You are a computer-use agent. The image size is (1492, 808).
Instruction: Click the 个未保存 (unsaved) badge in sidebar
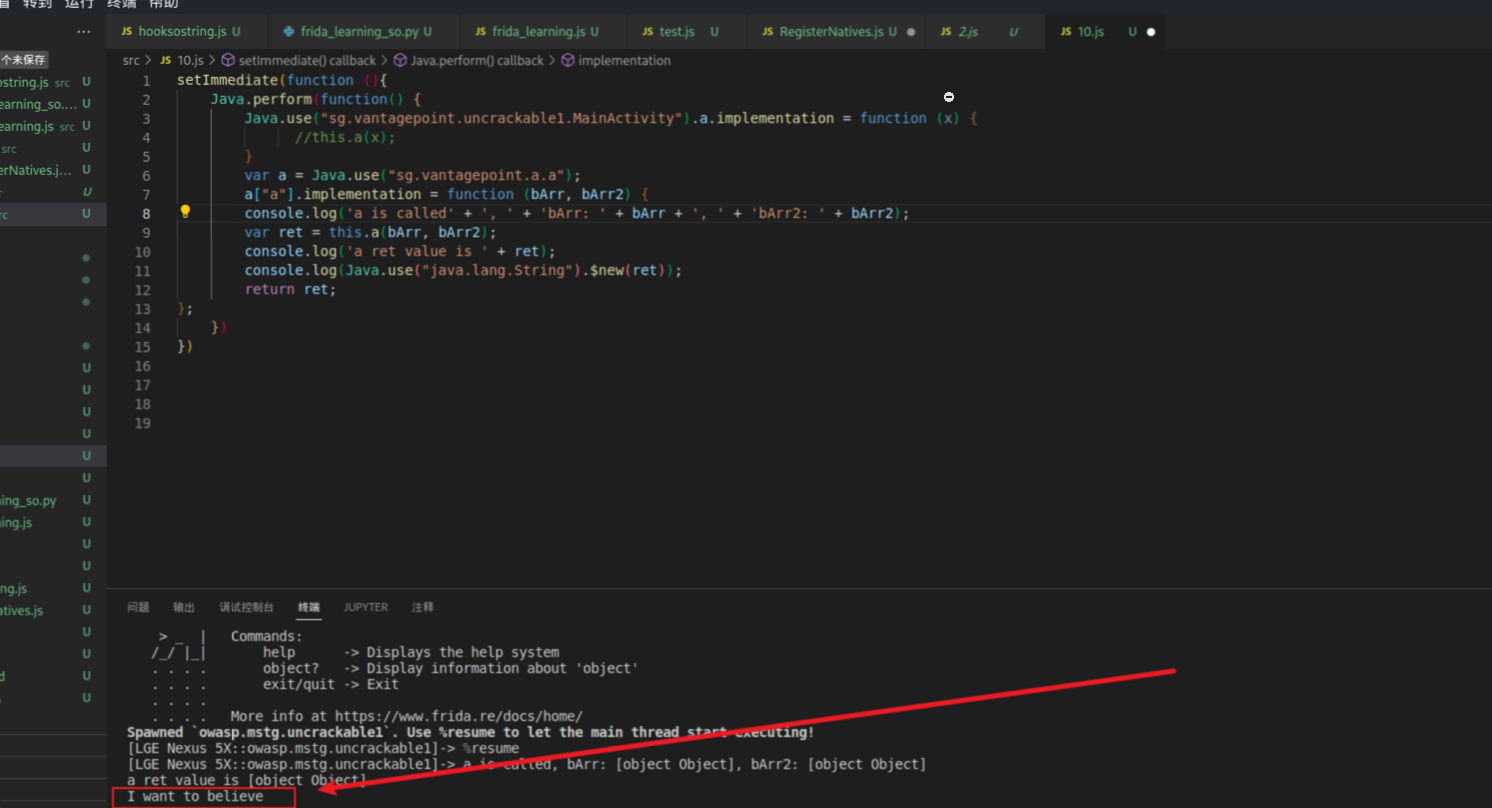[24, 60]
